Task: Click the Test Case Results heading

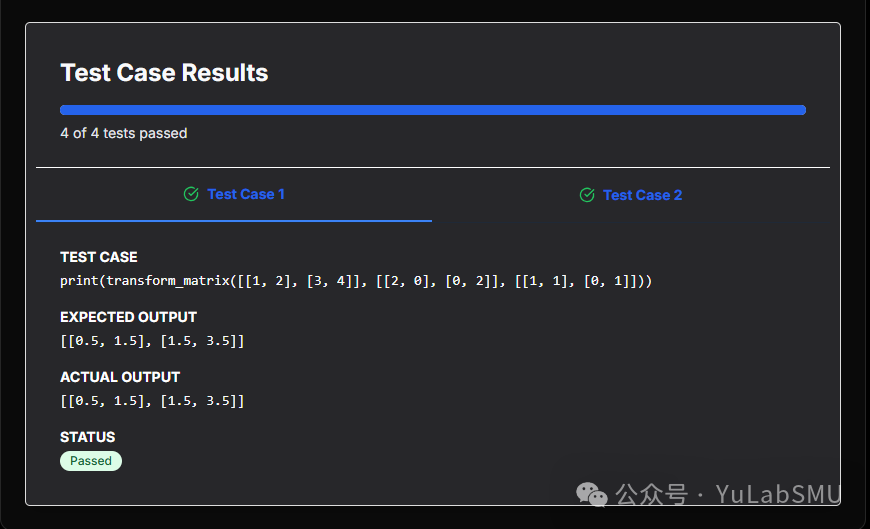Action: pos(164,73)
